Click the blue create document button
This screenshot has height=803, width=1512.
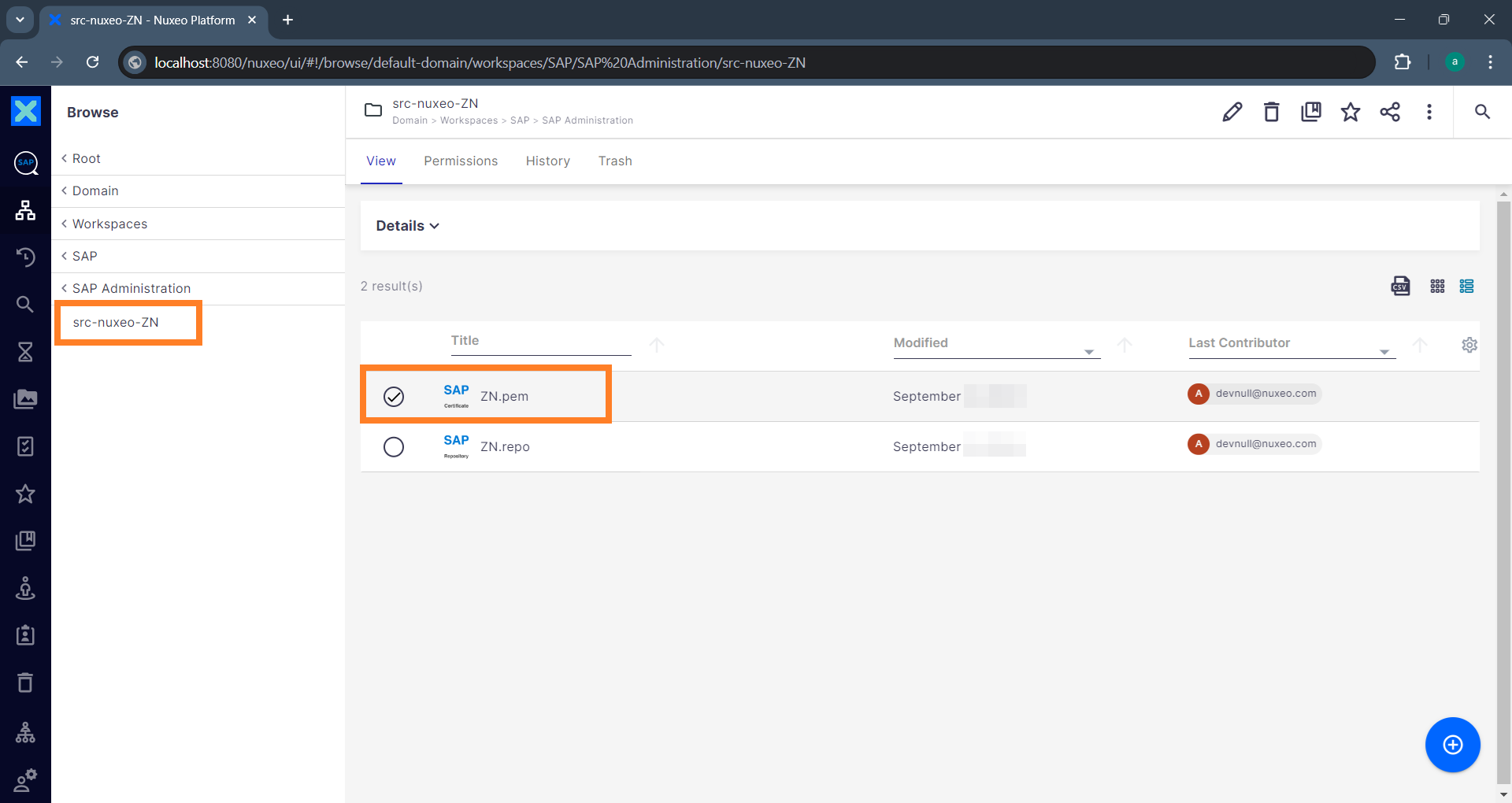[x=1452, y=745]
